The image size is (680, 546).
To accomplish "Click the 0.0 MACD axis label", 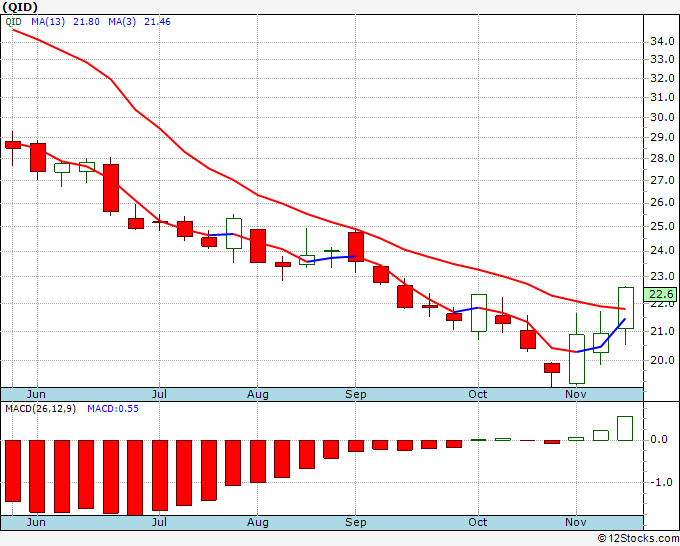I will point(659,440).
